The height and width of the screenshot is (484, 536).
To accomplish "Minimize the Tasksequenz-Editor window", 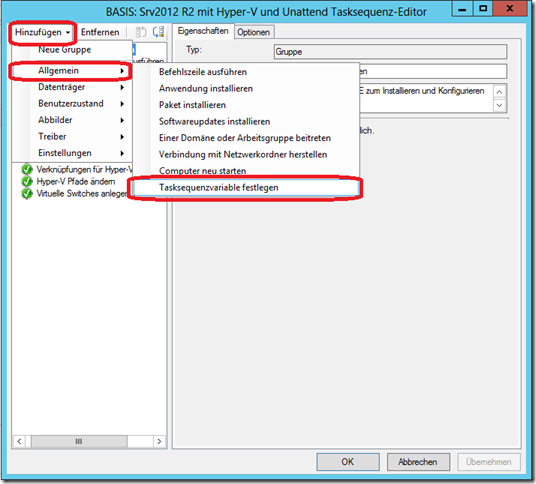I will tap(463, 9).
